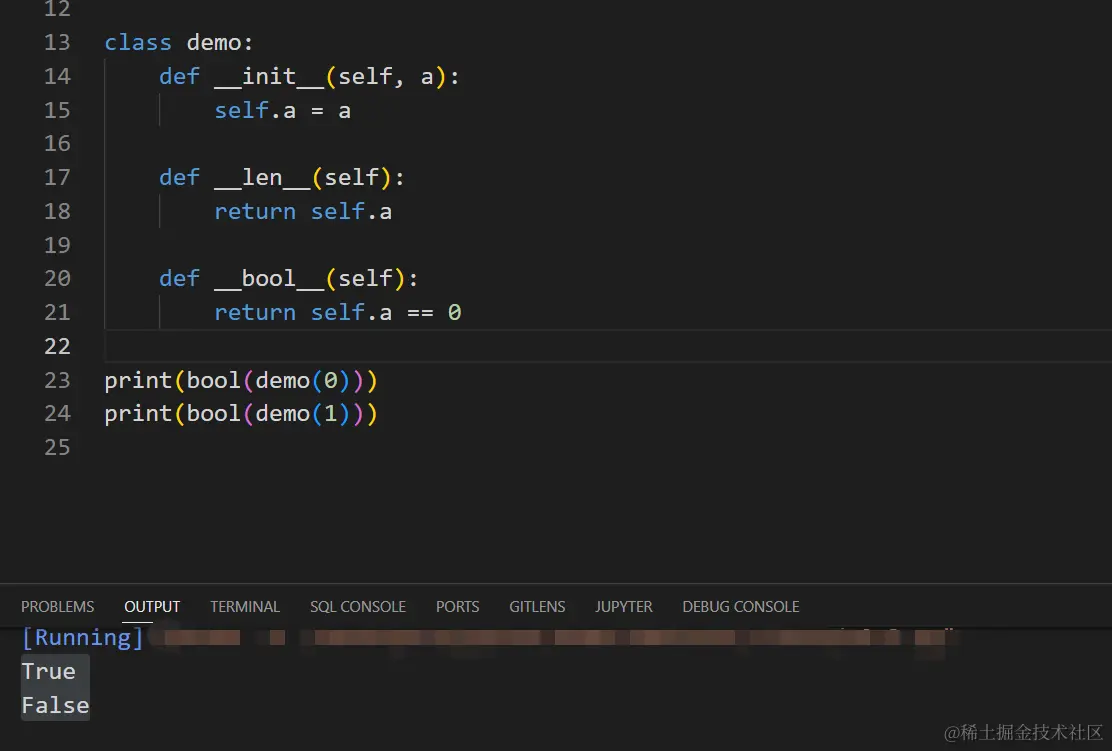Click 'self.a = a' assignment line
This screenshot has width=1112, height=751.
282,111
